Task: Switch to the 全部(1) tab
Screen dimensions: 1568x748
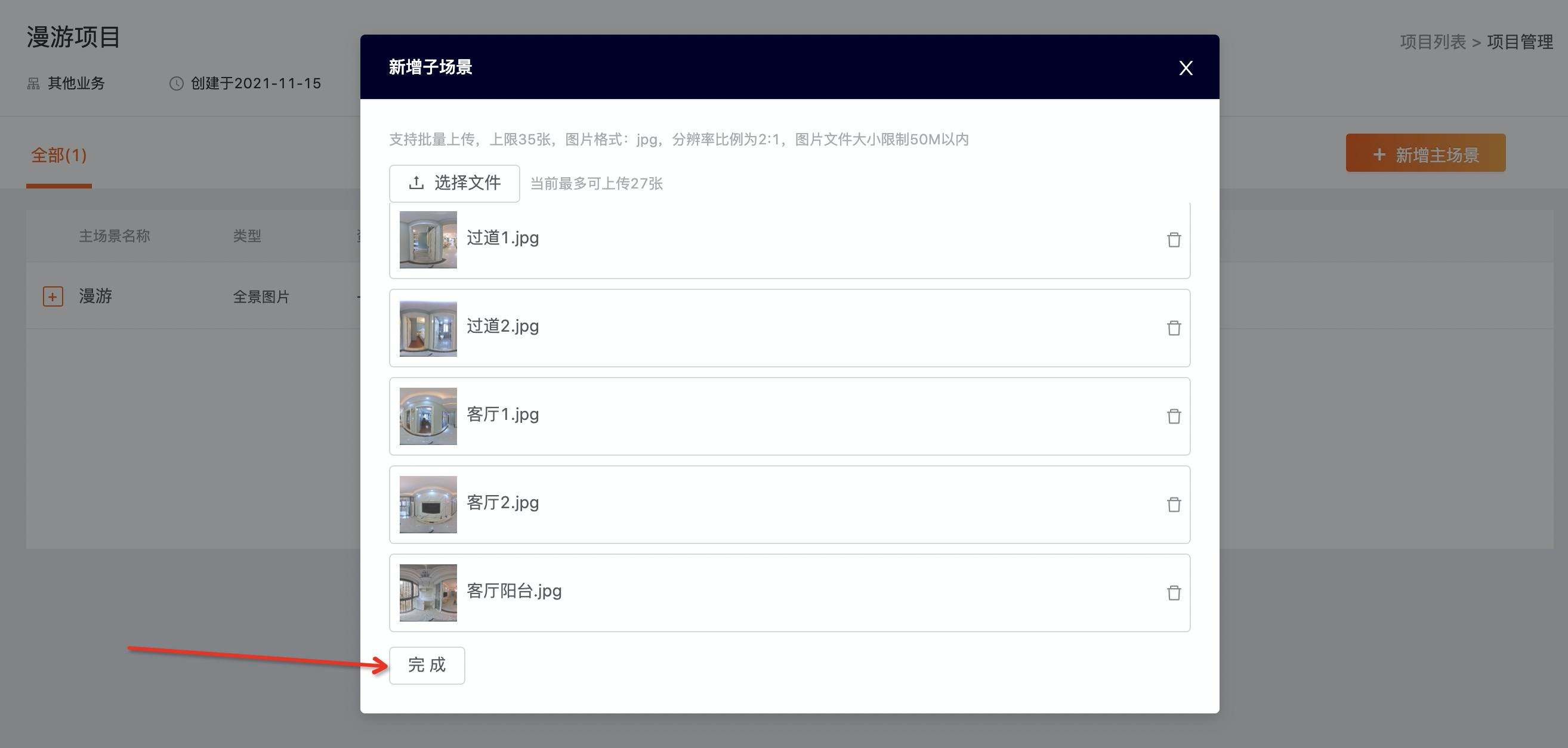Action: (59, 156)
